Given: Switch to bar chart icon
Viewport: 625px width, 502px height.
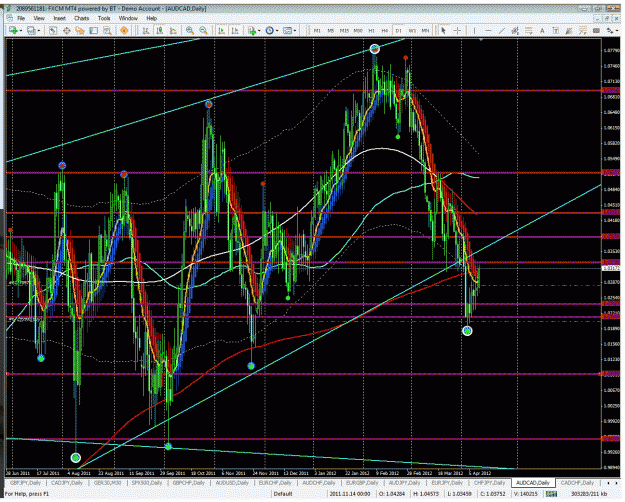Looking at the screenshot, I should click(x=146, y=31).
